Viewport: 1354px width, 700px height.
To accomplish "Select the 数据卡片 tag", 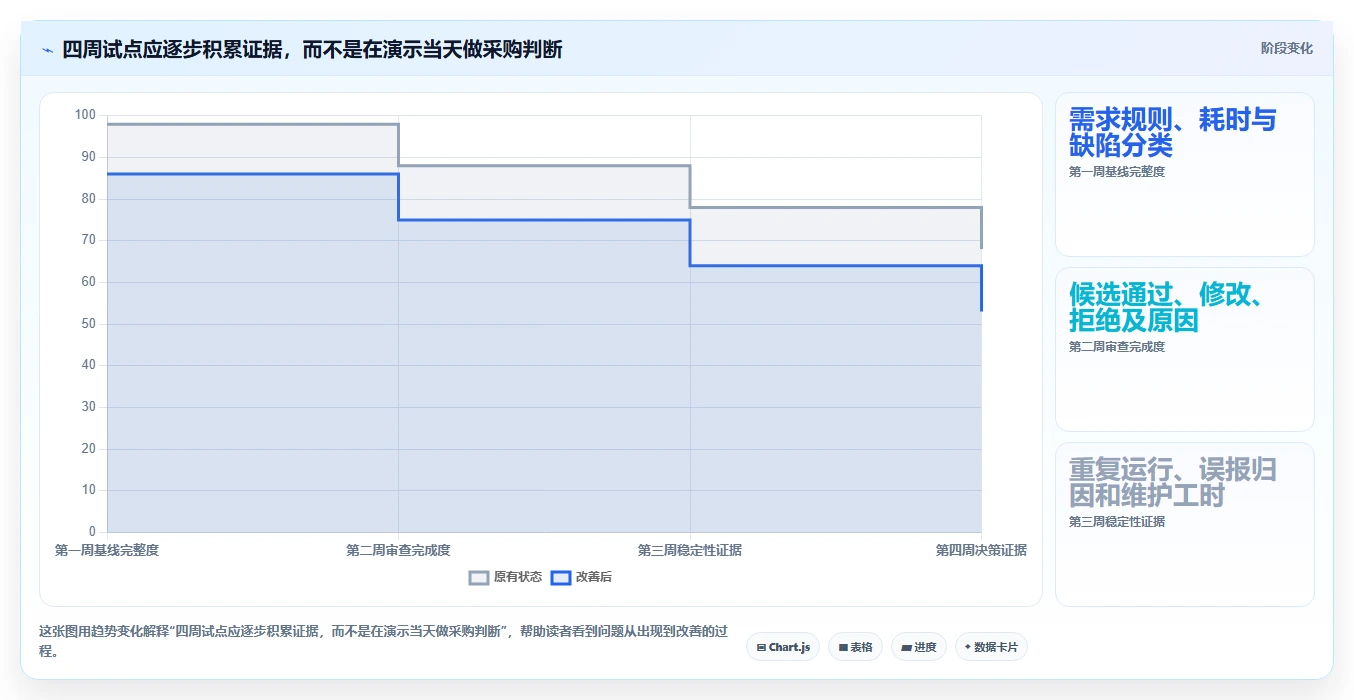I will pyautogui.click(x=991, y=647).
